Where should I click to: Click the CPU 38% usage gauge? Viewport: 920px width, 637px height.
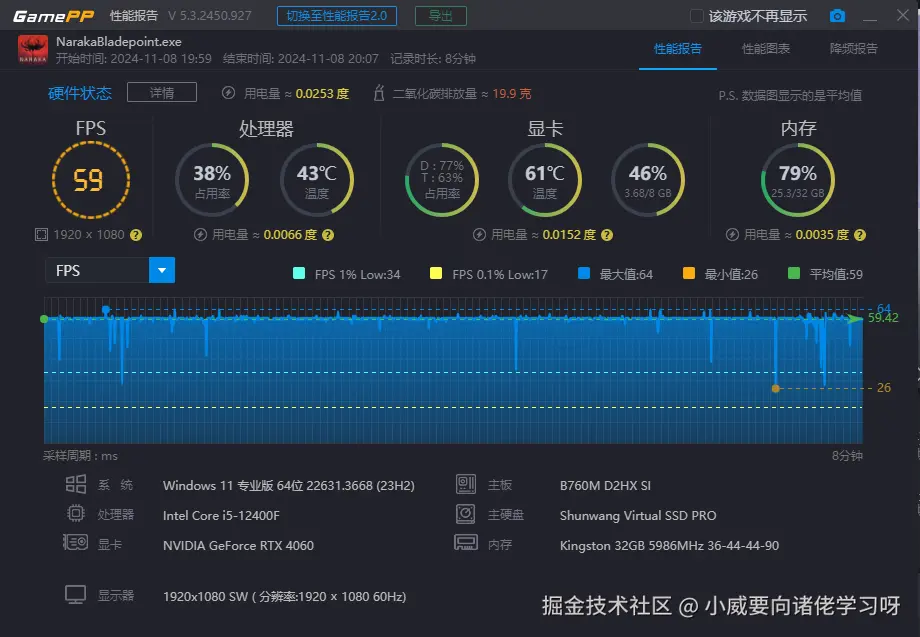(212, 180)
